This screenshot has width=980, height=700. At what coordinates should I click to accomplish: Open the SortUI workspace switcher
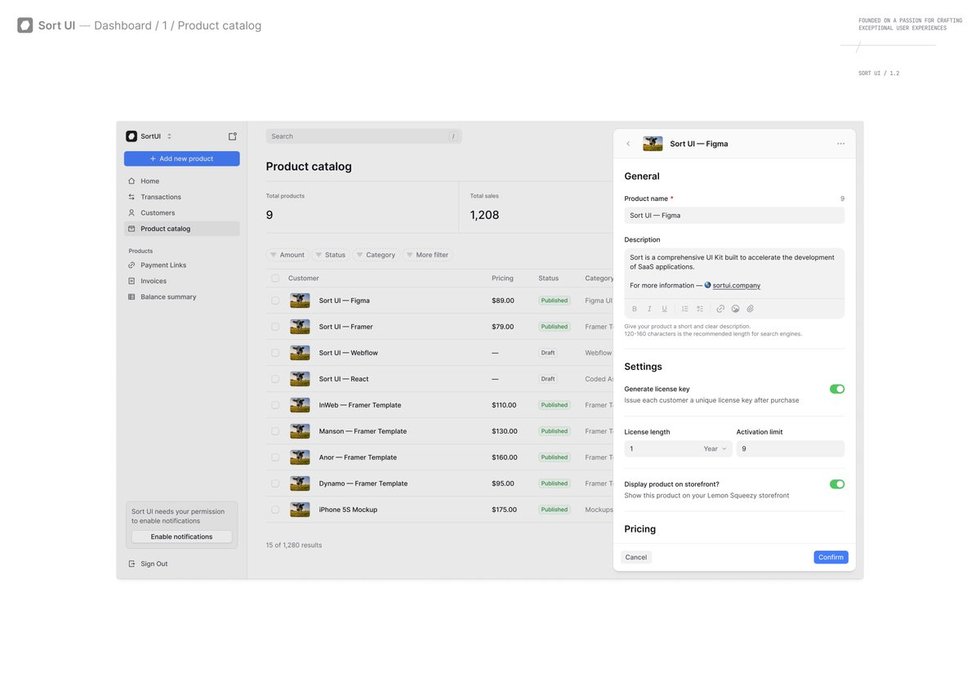click(149, 136)
